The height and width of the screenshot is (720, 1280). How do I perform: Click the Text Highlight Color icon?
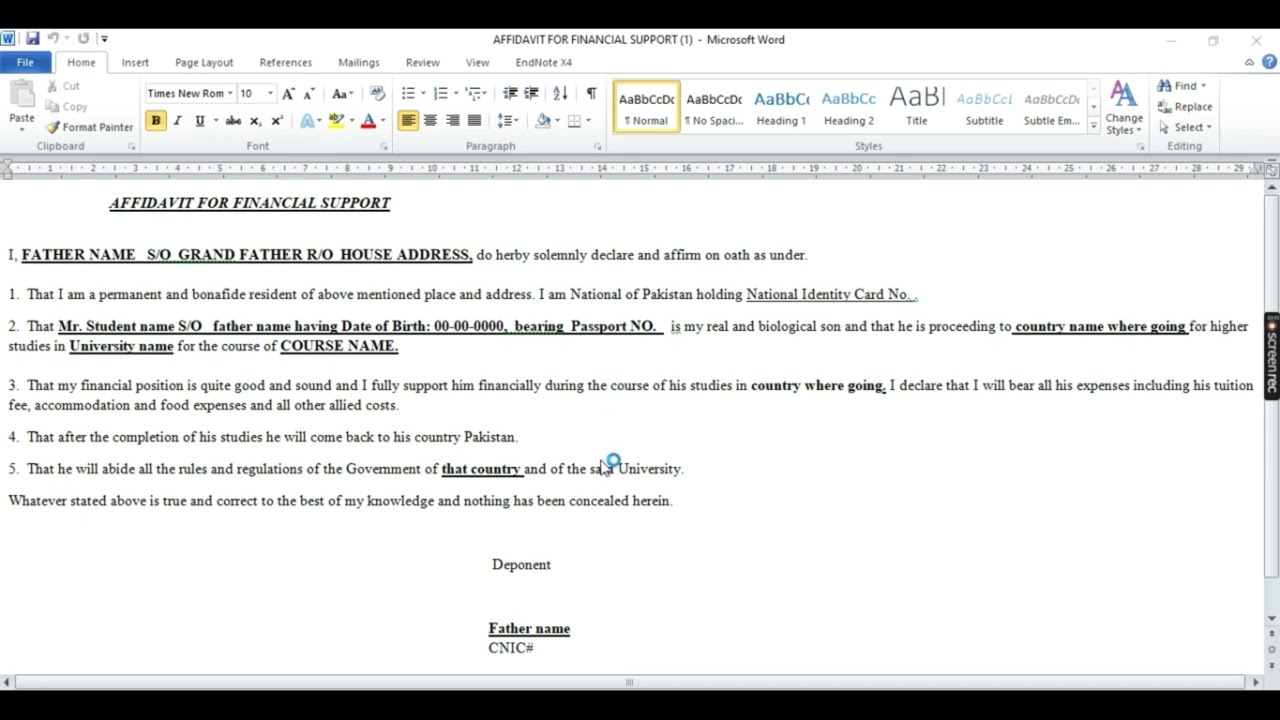pyautogui.click(x=336, y=121)
